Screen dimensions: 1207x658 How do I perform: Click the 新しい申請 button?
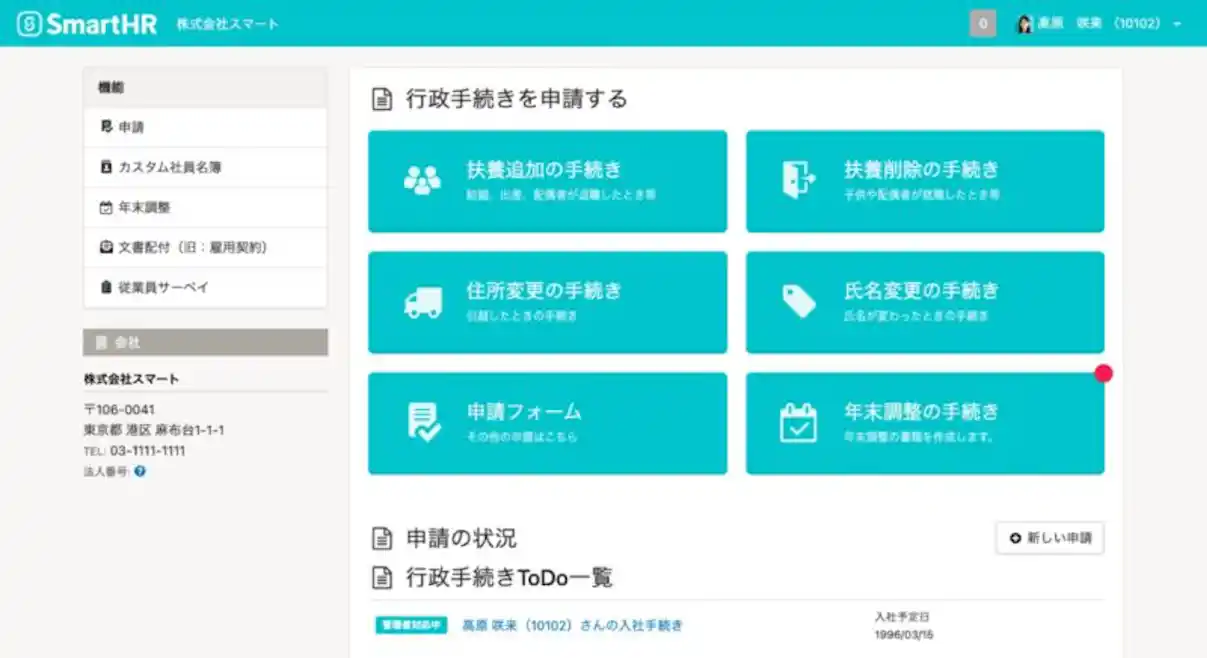coord(1048,539)
